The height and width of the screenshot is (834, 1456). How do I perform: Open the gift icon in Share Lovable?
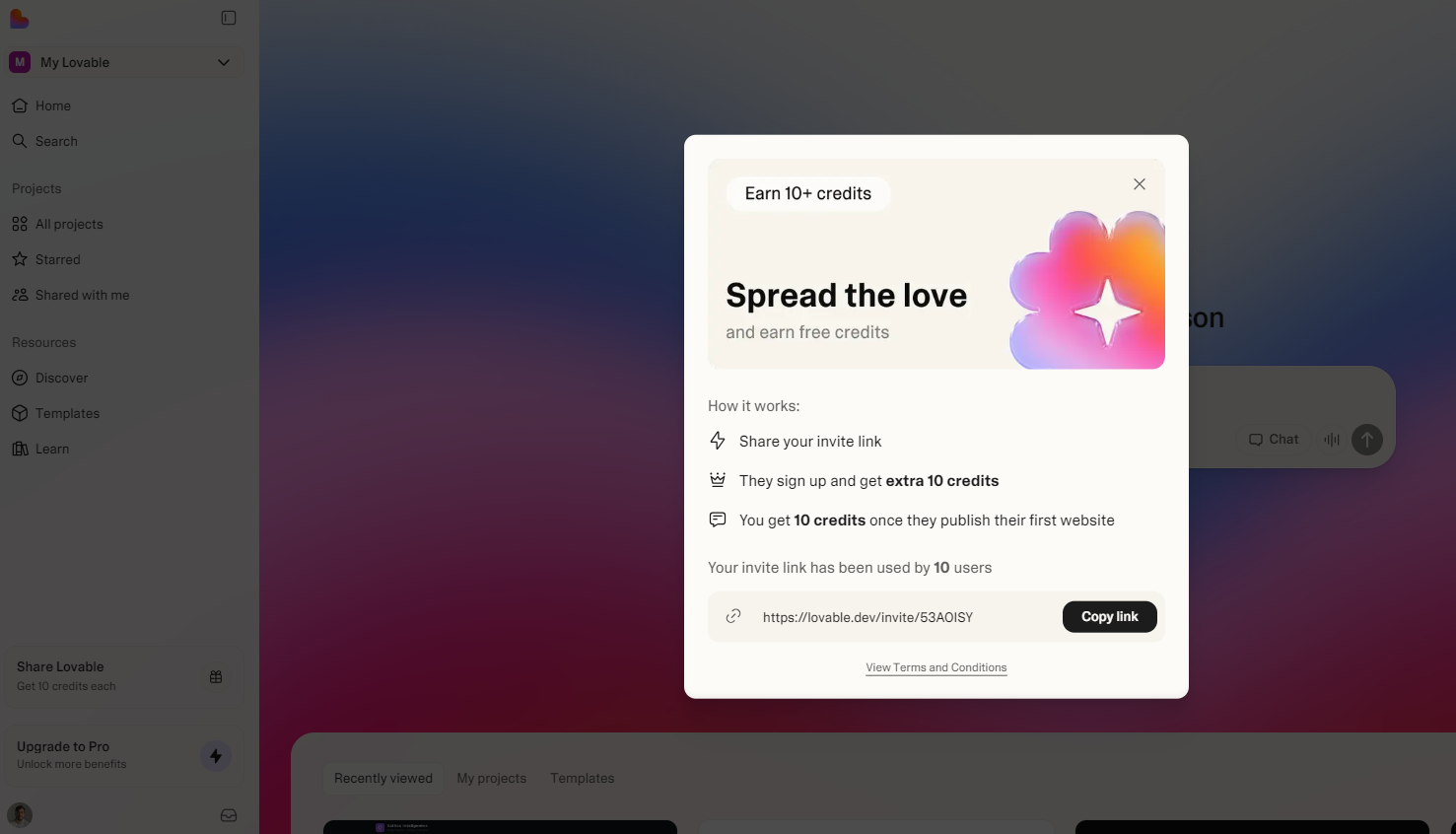click(x=216, y=676)
